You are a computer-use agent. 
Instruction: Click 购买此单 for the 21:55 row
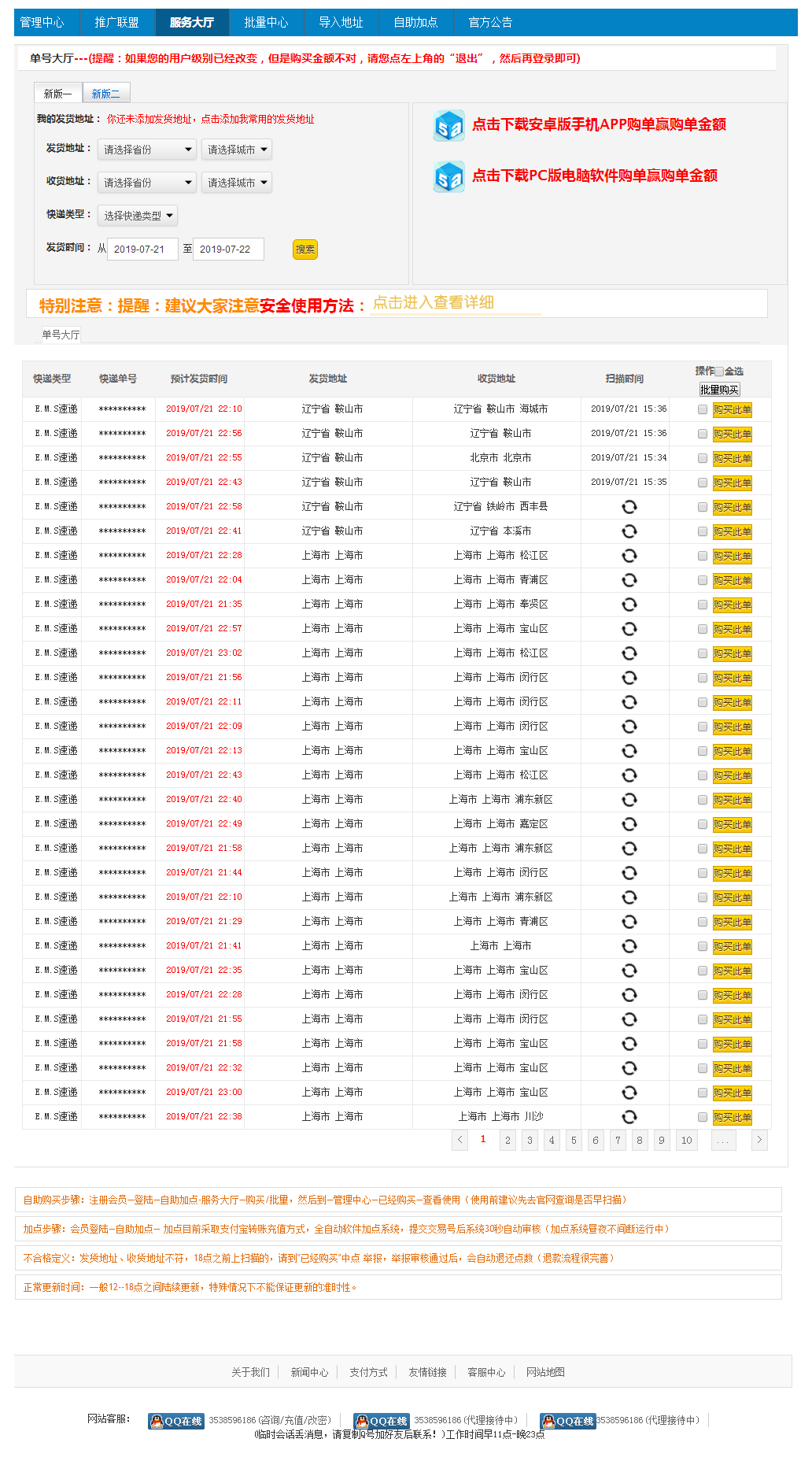click(733, 1019)
